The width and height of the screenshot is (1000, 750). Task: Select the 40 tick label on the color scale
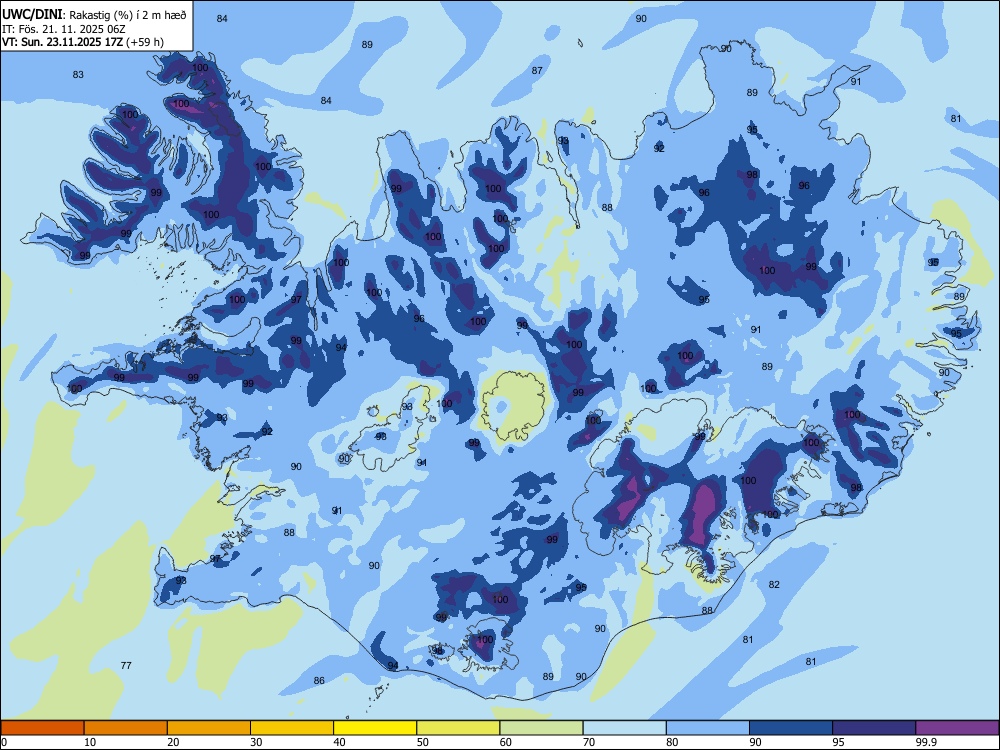pyautogui.click(x=340, y=742)
